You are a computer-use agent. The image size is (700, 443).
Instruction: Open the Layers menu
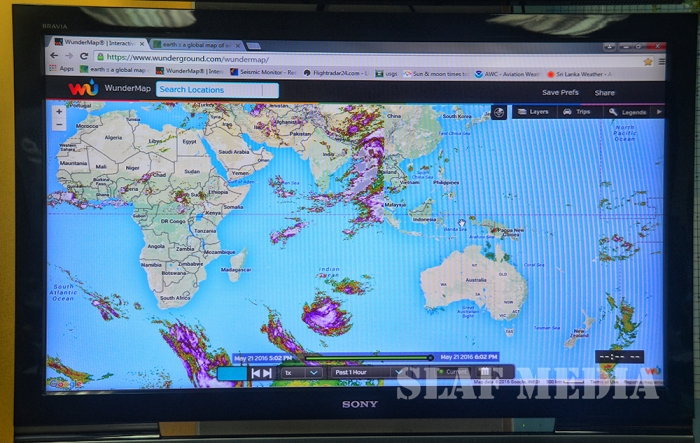535,112
